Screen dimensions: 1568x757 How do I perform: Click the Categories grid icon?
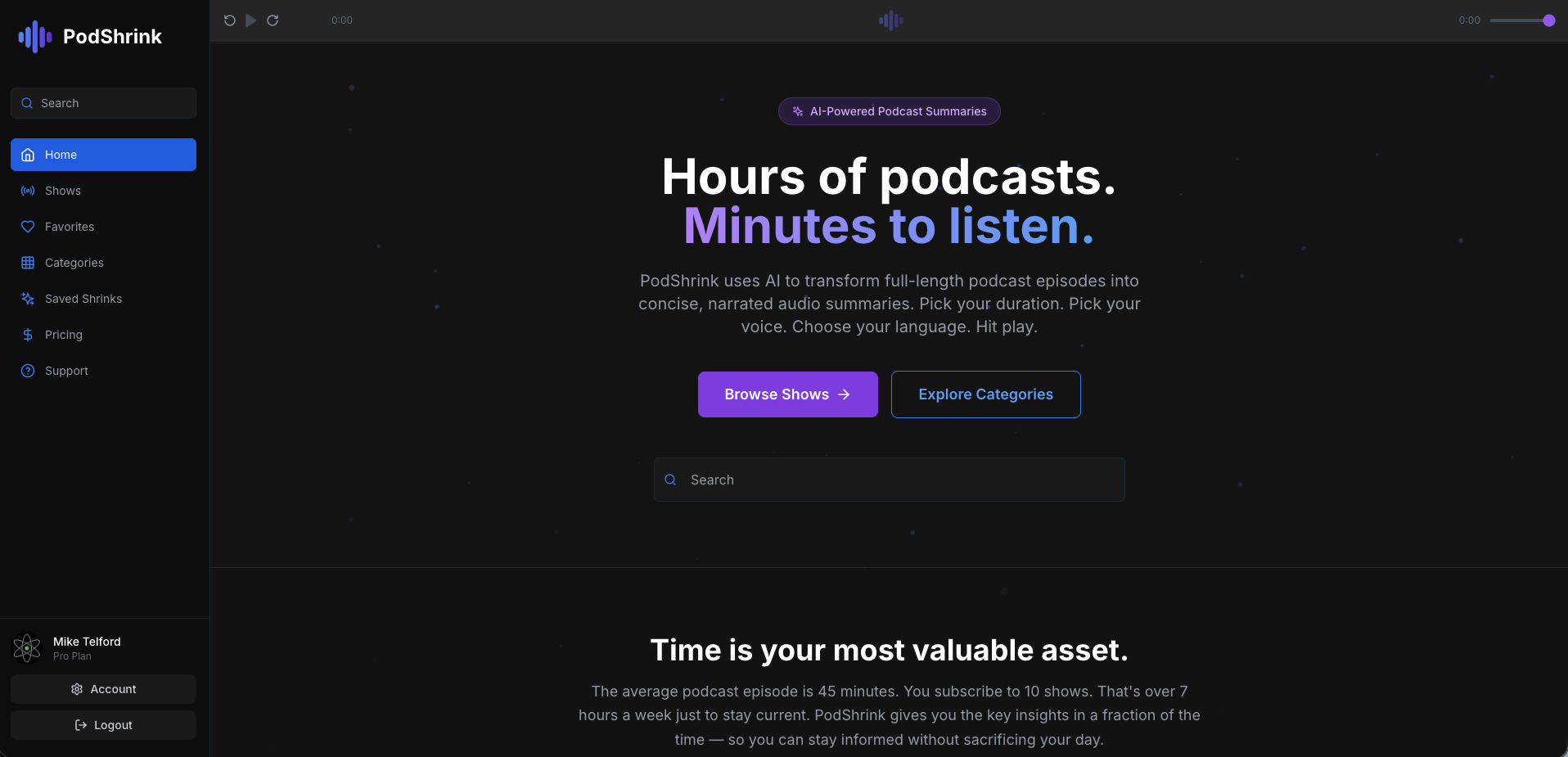coord(27,263)
